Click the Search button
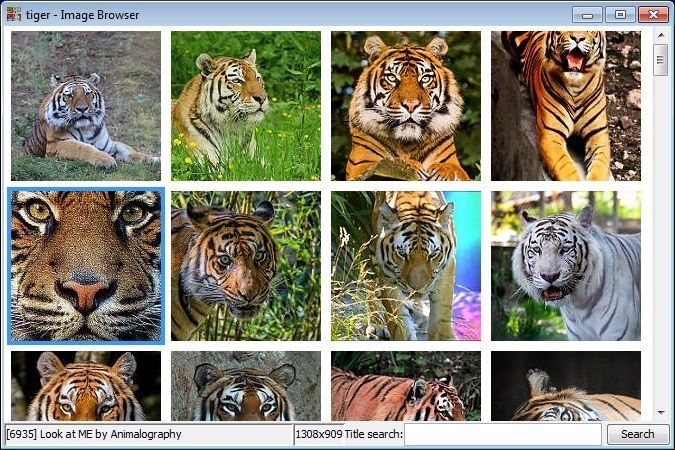The image size is (675, 450). (x=637, y=434)
